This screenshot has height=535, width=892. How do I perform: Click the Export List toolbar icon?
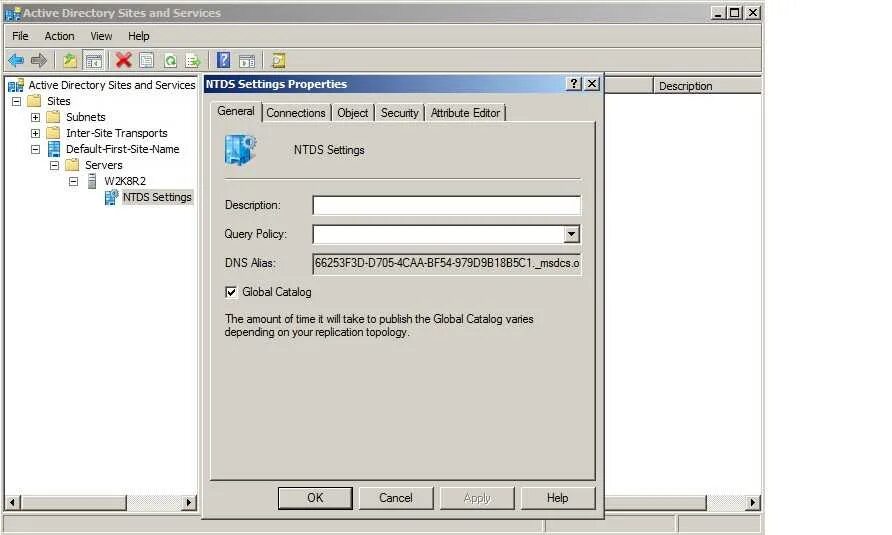[193, 60]
